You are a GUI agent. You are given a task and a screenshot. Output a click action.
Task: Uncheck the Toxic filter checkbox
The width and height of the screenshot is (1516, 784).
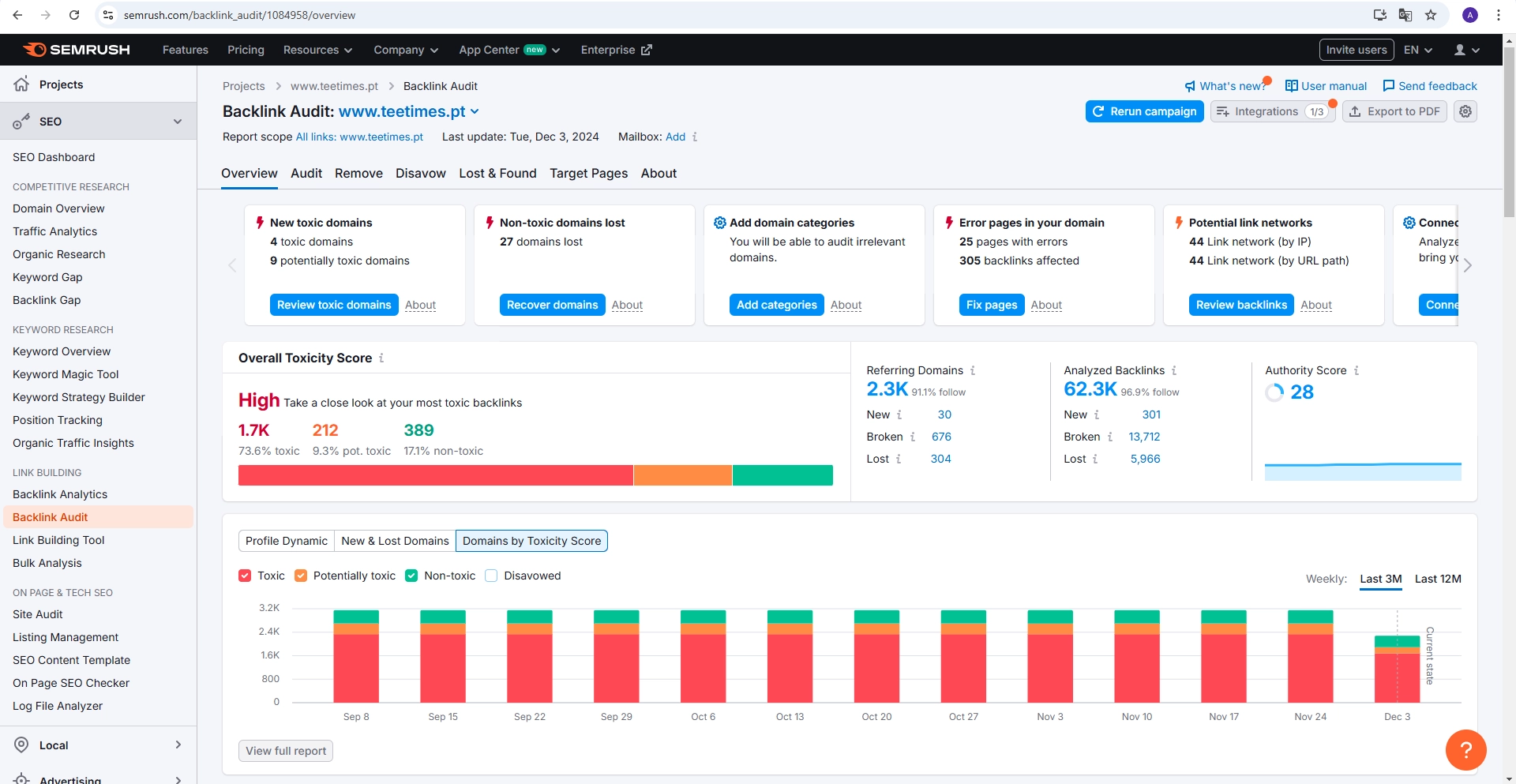(245, 576)
